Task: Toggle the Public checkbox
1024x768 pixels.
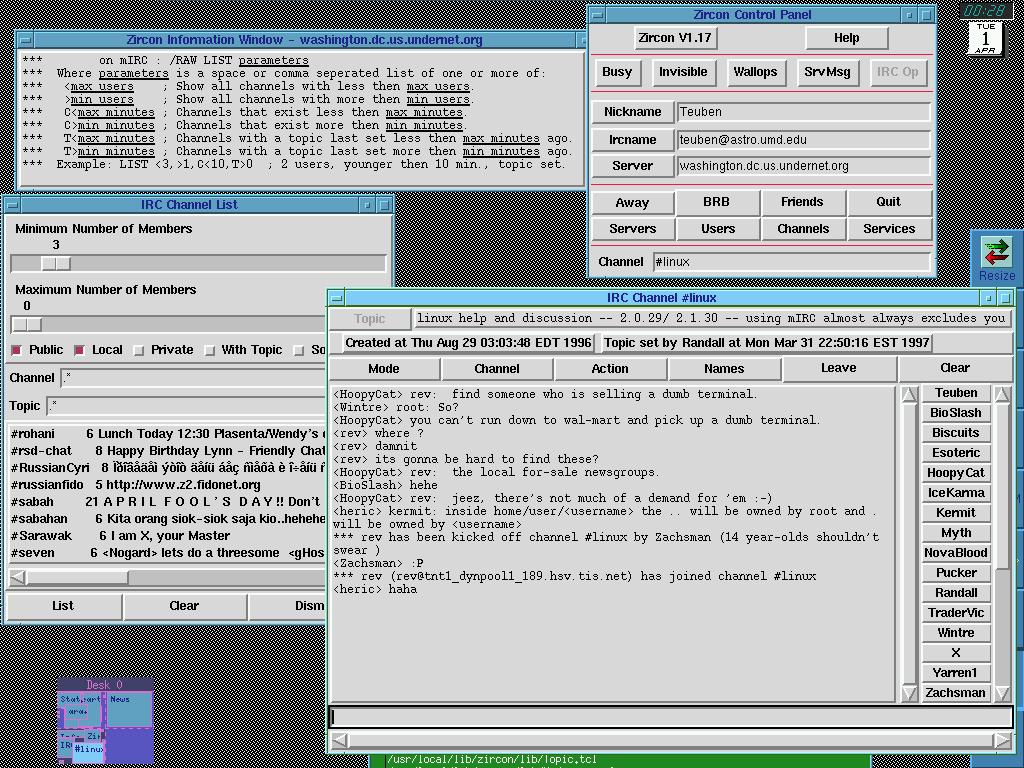Action: [x=17, y=350]
